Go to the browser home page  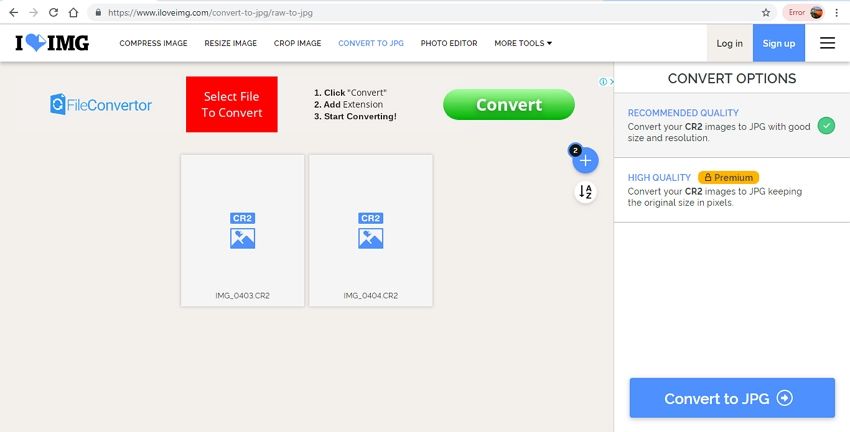(74, 13)
